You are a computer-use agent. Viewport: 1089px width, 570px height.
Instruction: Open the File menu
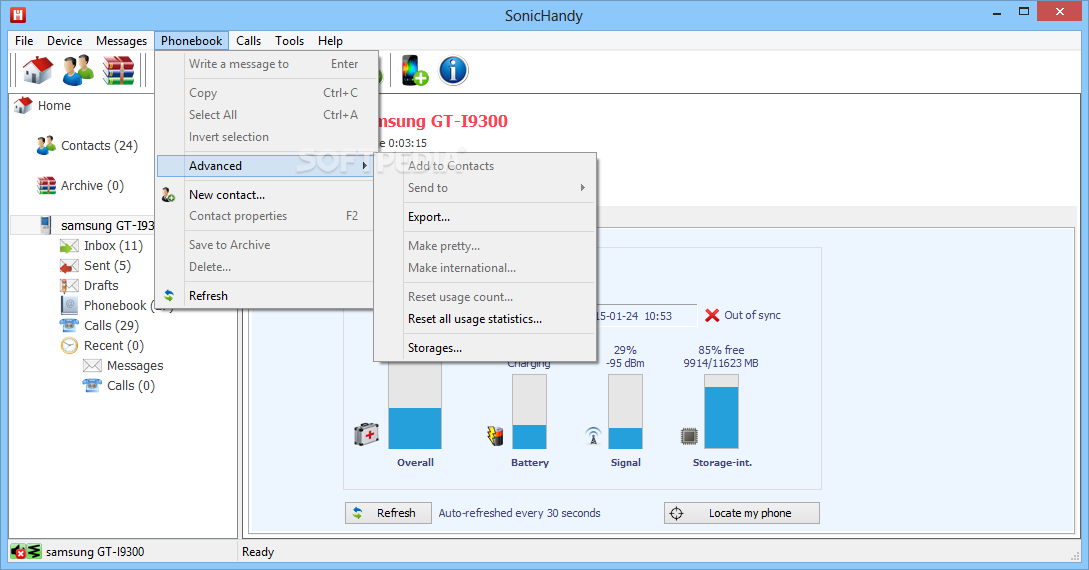click(x=24, y=41)
